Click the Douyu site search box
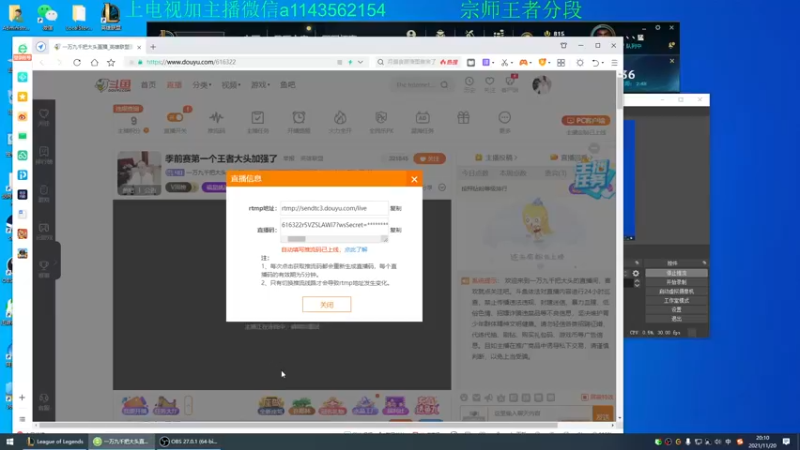The height and width of the screenshot is (450, 800). [421, 85]
